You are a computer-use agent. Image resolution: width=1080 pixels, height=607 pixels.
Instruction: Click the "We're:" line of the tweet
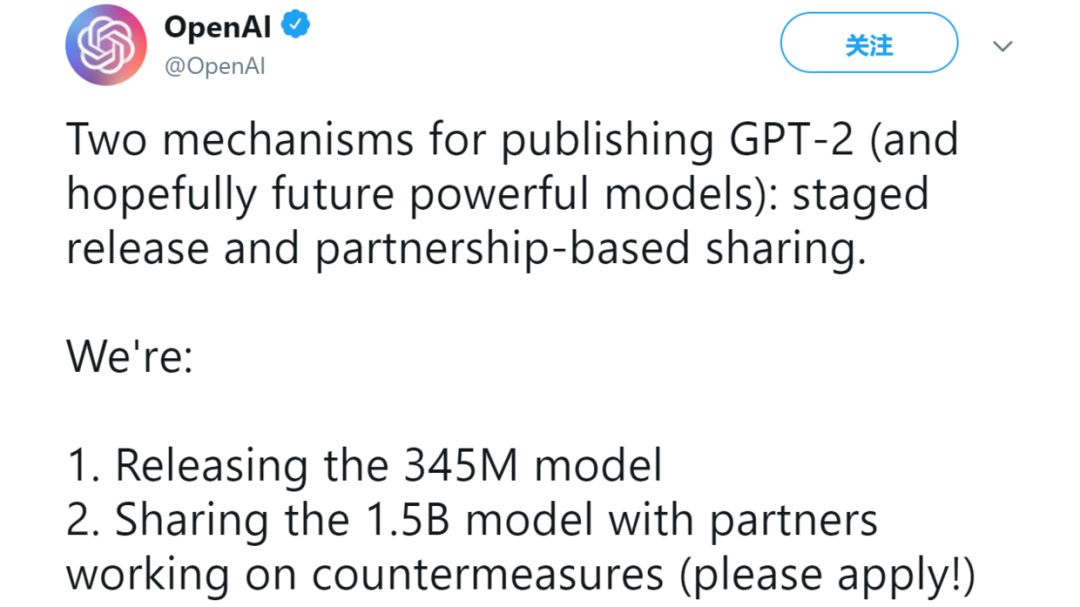coord(129,357)
